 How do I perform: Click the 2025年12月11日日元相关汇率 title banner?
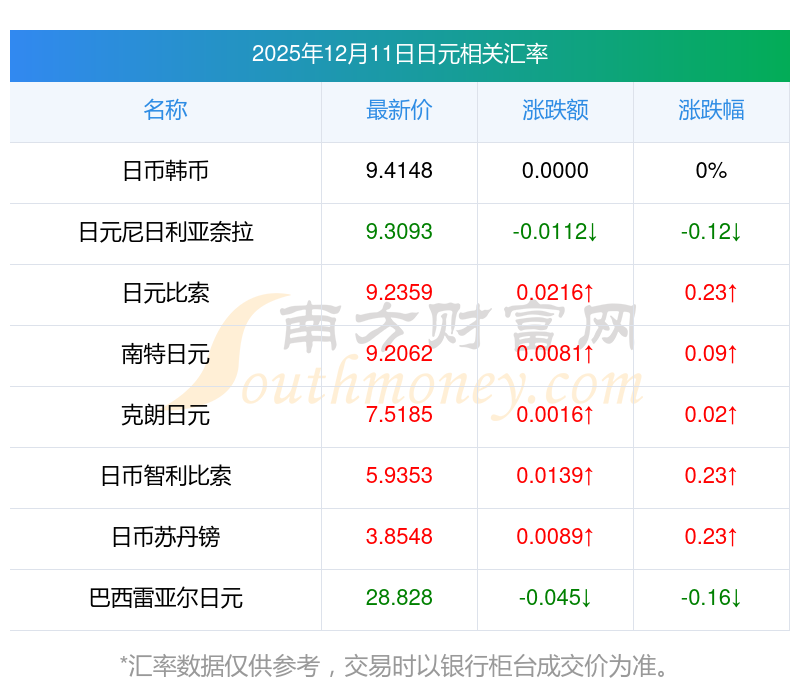coord(400,54)
